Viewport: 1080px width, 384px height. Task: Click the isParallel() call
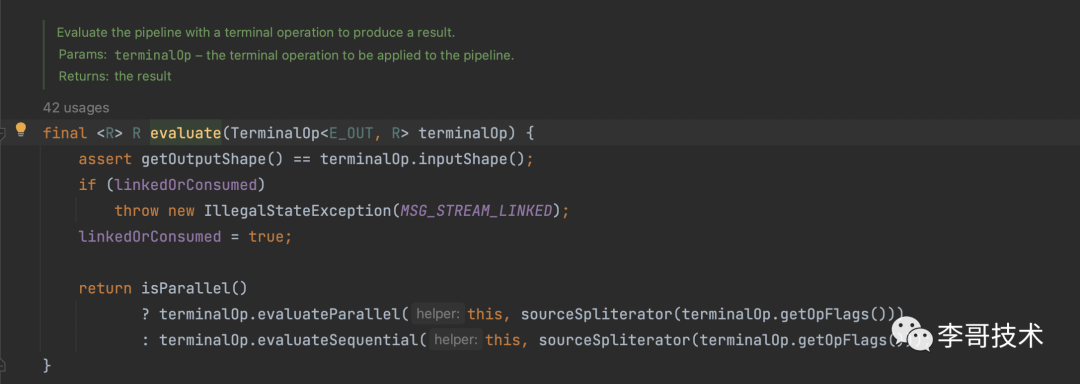[194, 288]
